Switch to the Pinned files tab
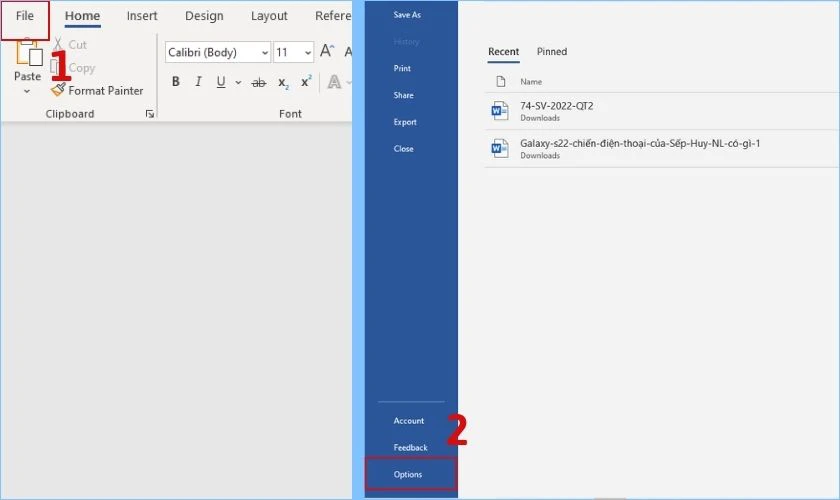840x500 pixels. pos(552,52)
